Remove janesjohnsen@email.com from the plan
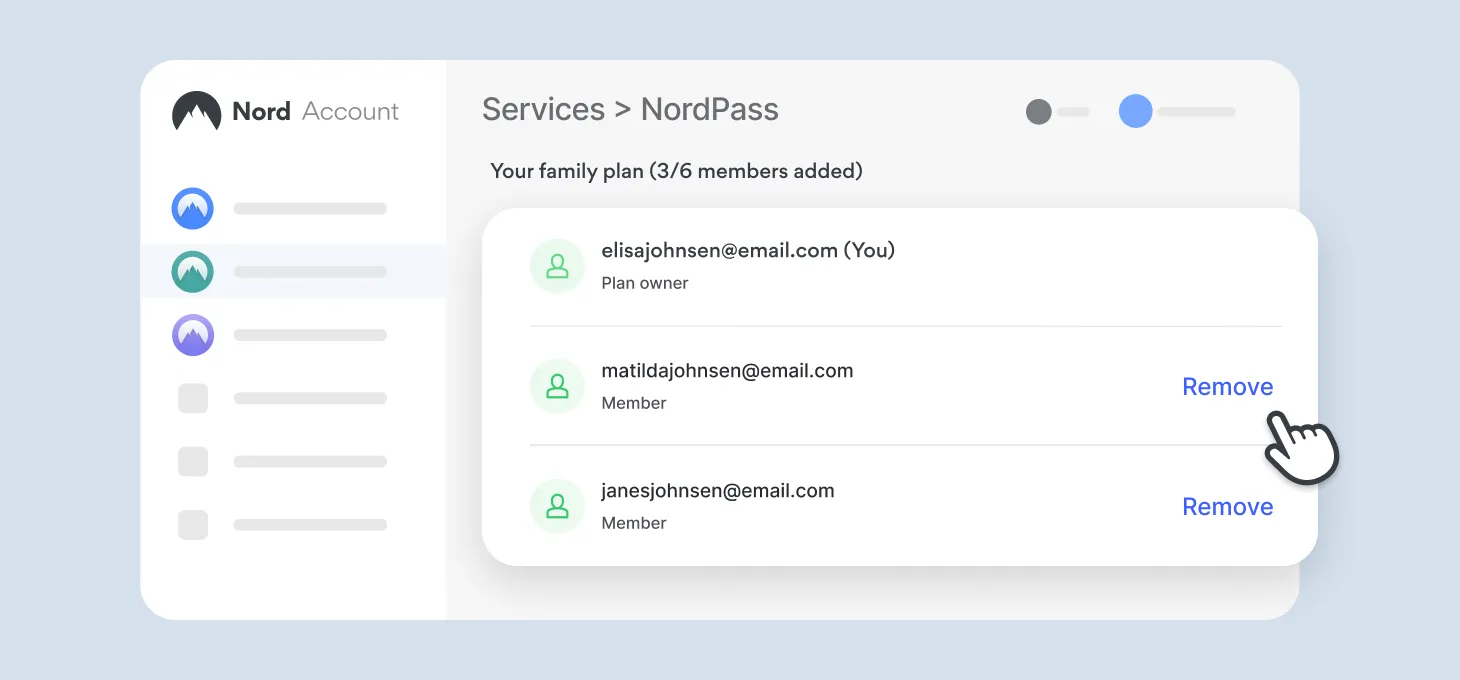This screenshot has width=1460, height=680. 1227,507
